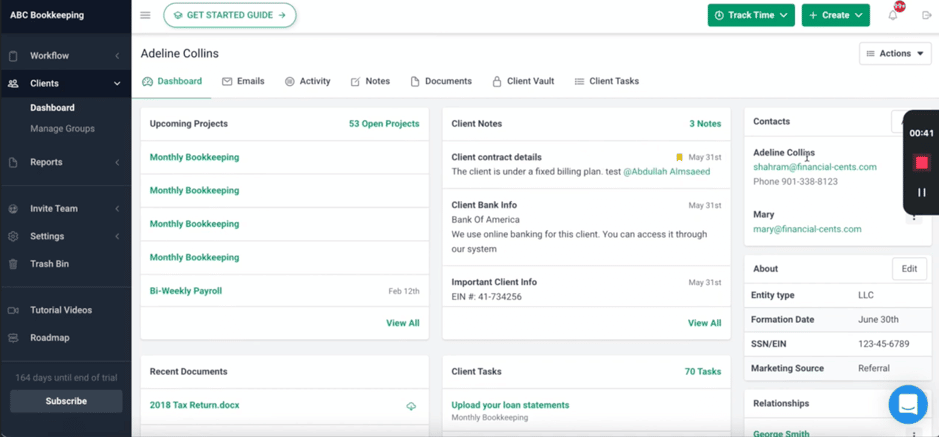Open the Create dropdown menu
Image resolution: width=939 pixels, height=437 pixels.
[x=835, y=16]
